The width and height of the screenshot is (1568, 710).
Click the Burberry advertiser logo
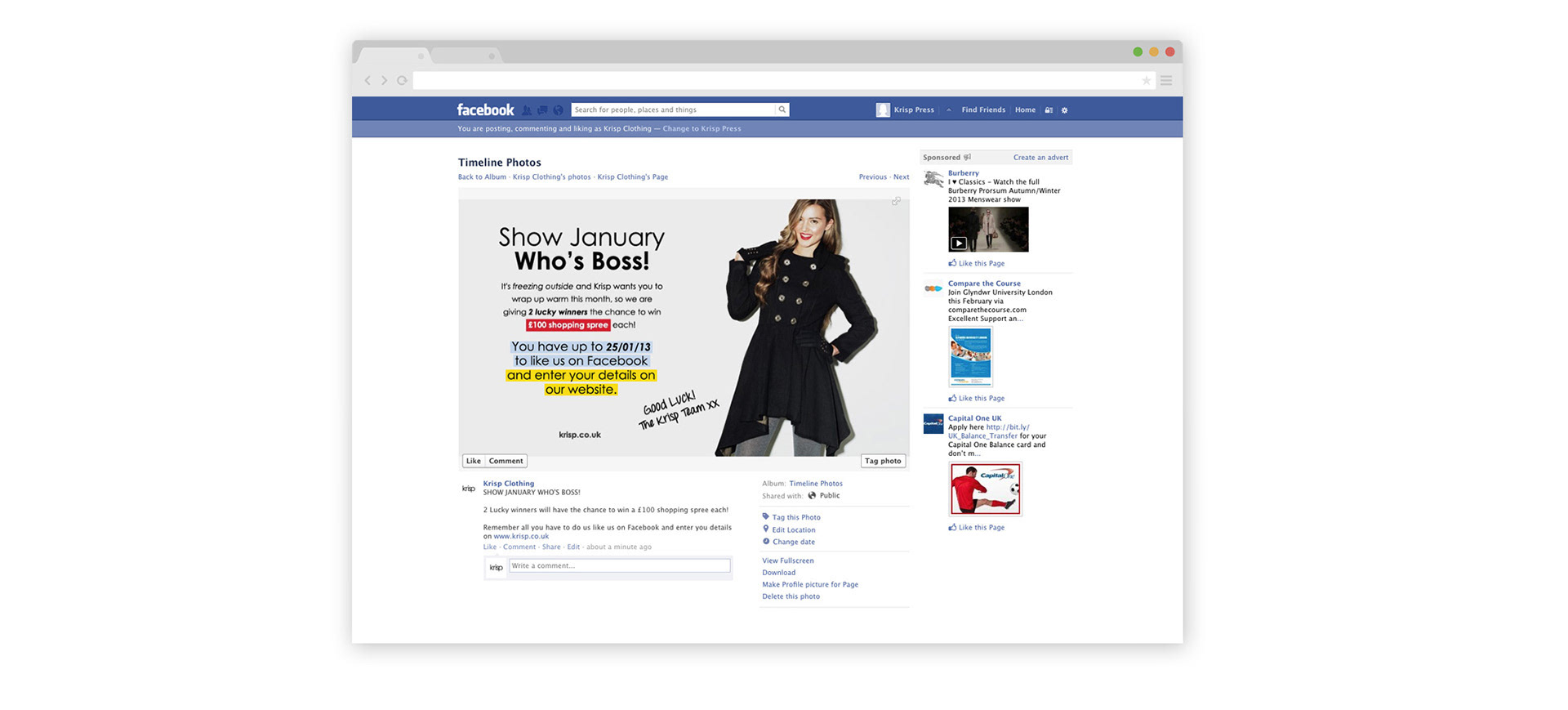[933, 179]
